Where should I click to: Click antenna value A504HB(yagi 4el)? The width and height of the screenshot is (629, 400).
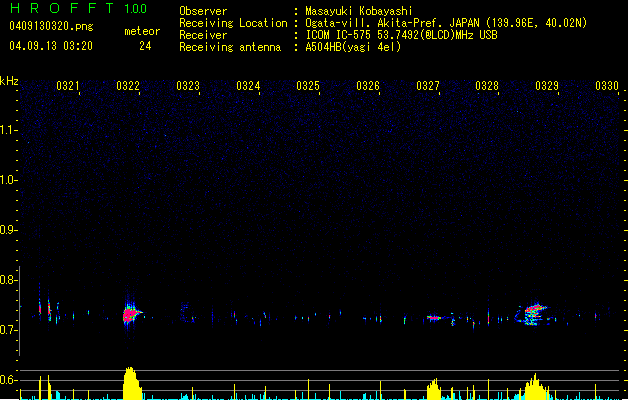tap(353, 47)
